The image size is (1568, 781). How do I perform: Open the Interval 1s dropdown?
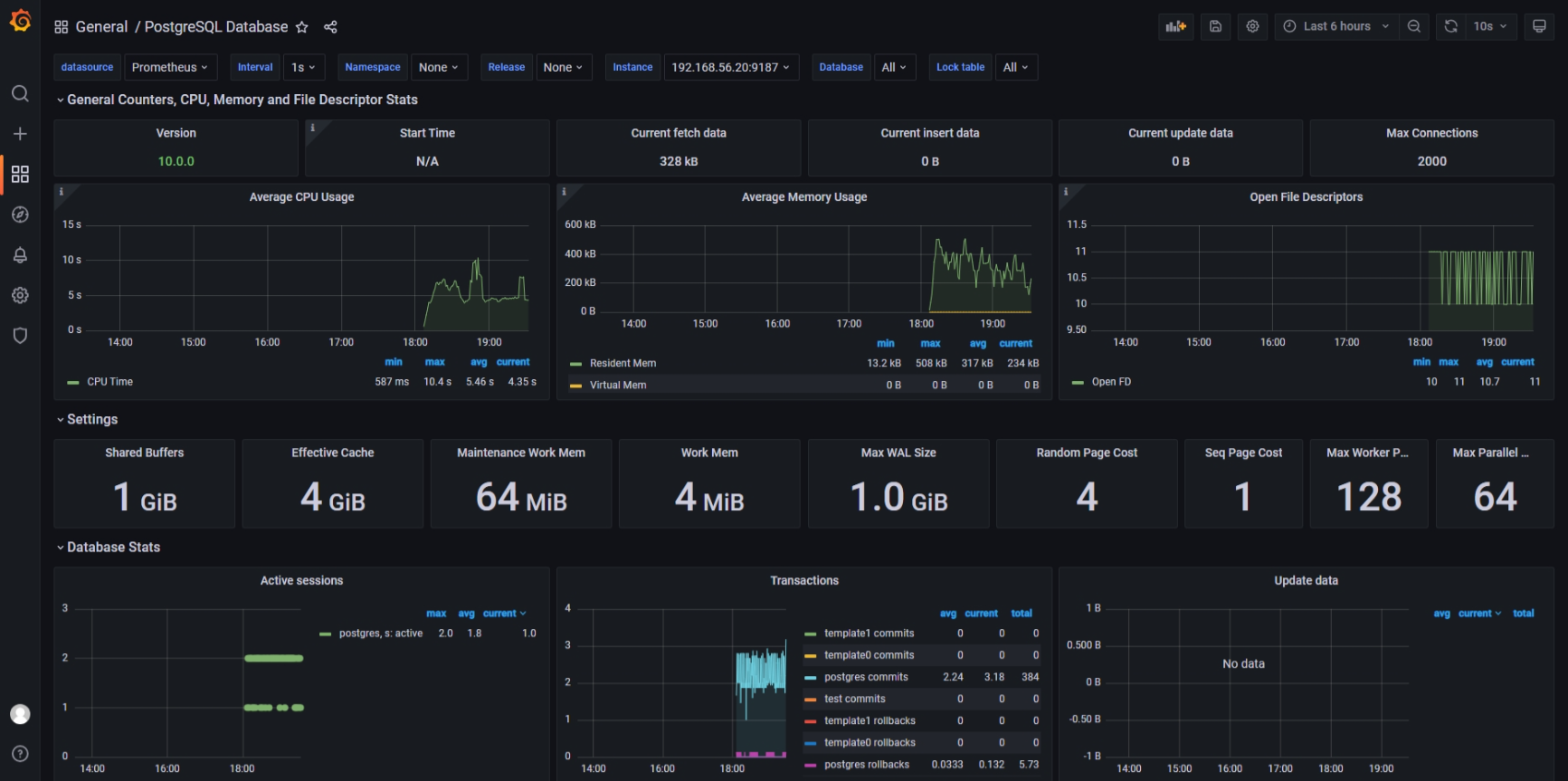point(304,67)
